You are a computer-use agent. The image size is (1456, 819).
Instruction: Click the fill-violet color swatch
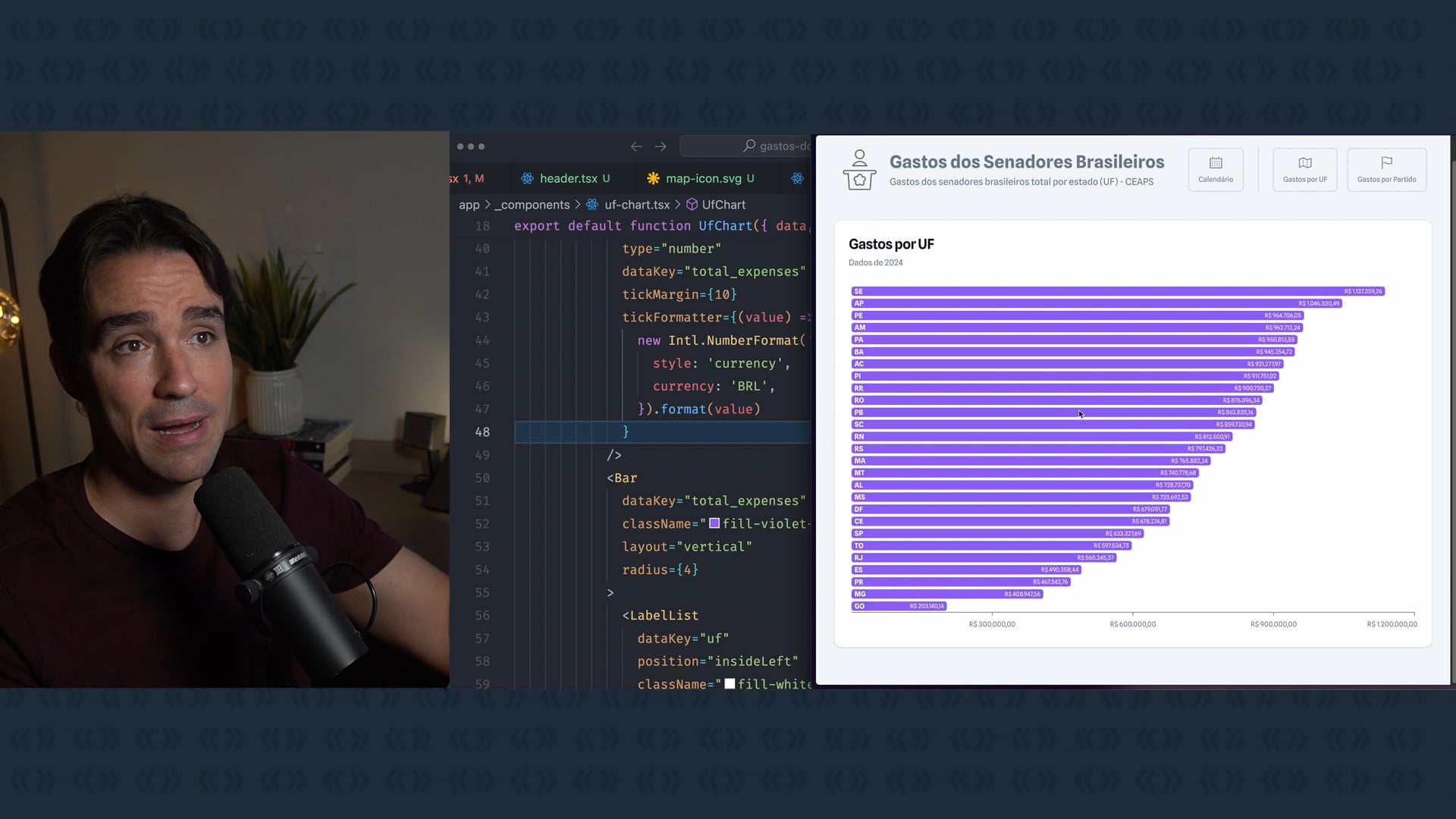[714, 523]
